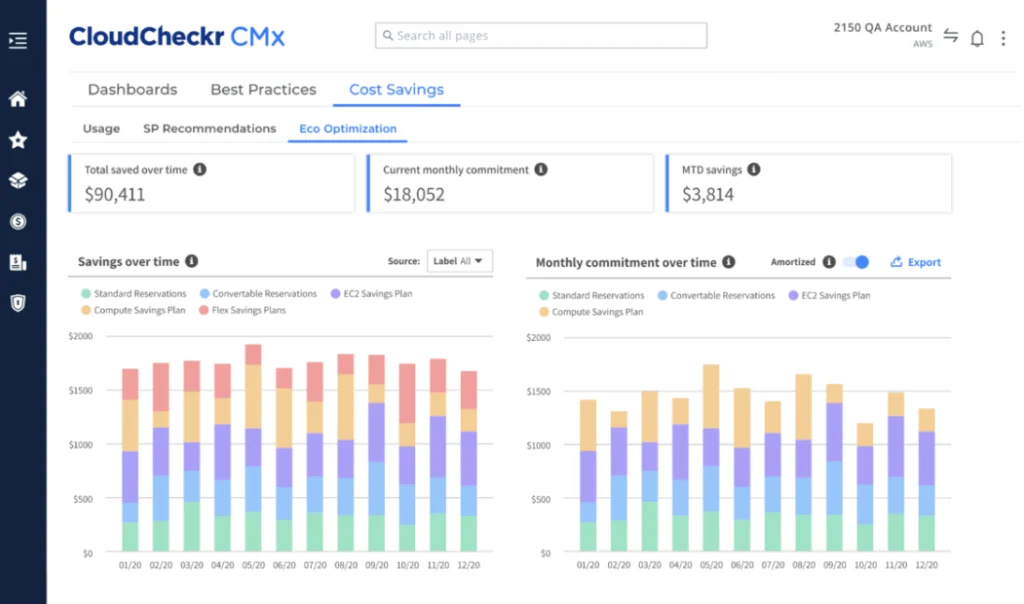
Task: Expand the left sidebar menu
Action: coord(17,41)
